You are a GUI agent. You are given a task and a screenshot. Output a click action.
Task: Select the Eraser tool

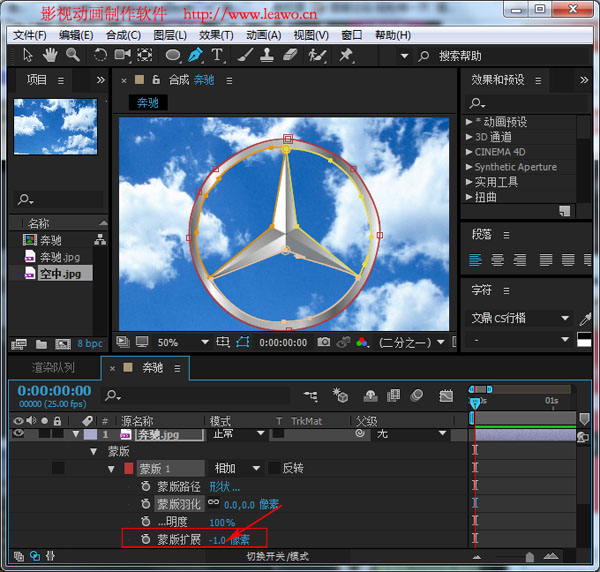pyautogui.click(x=290, y=55)
